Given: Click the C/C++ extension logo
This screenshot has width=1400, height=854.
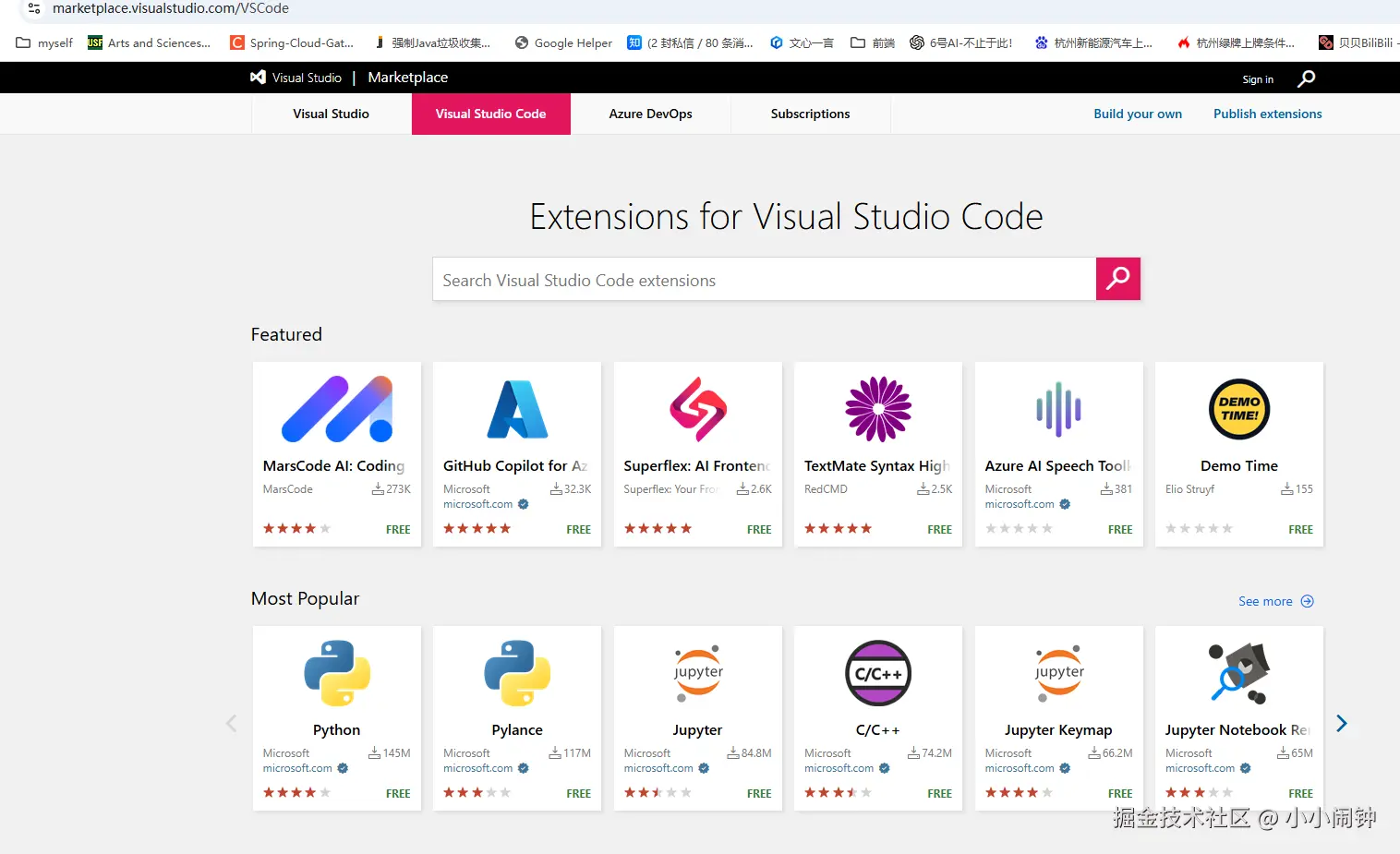Looking at the screenshot, I should pos(878,673).
